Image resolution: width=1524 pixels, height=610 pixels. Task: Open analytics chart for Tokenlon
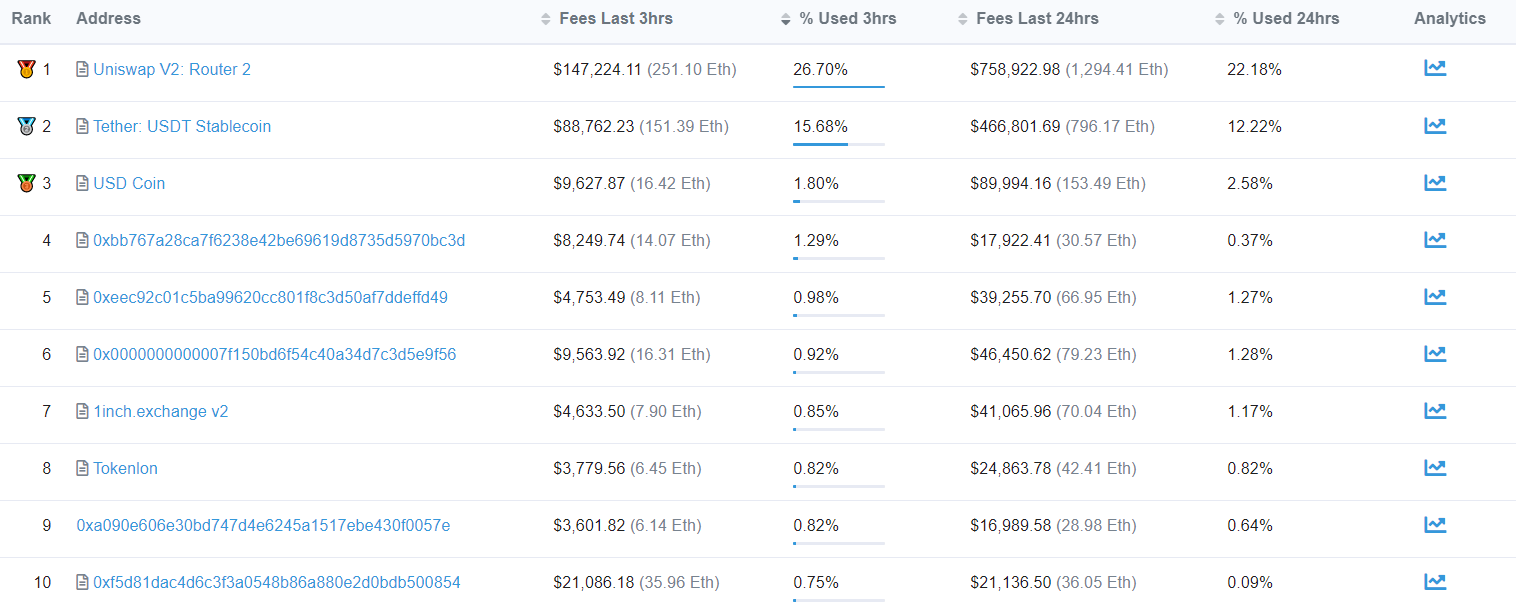pyautogui.click(x=1435, y=467)
